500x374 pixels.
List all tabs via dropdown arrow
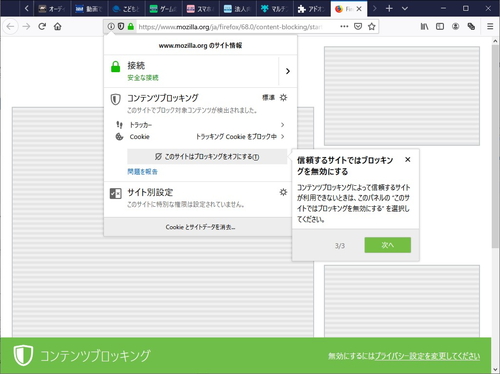[x=405, y=8]
